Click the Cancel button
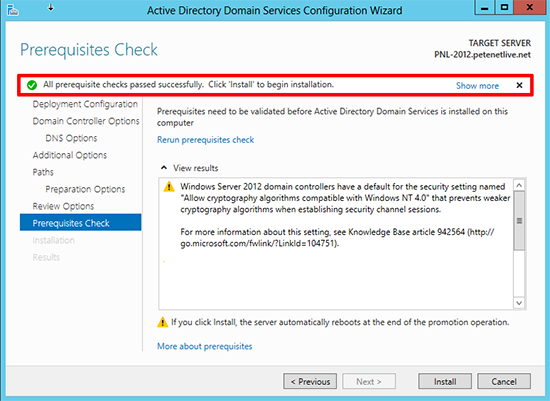This screenshot has width=550, height=401. pos(504,381)
